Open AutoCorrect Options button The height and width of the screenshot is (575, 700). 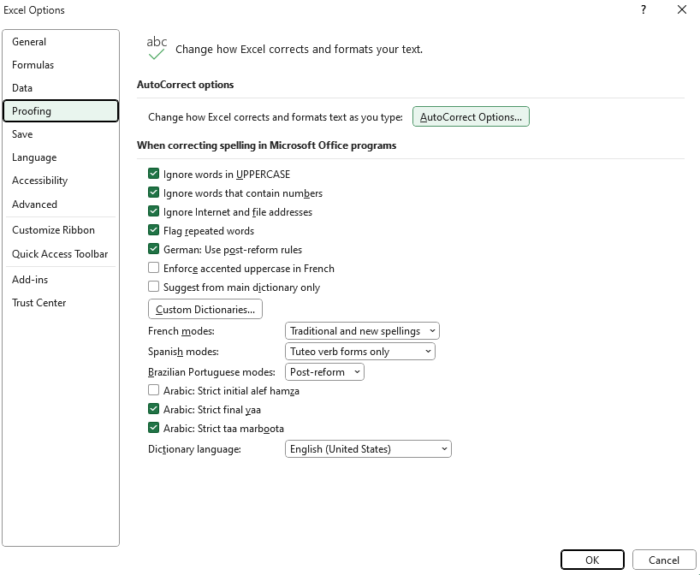[471, 117]
